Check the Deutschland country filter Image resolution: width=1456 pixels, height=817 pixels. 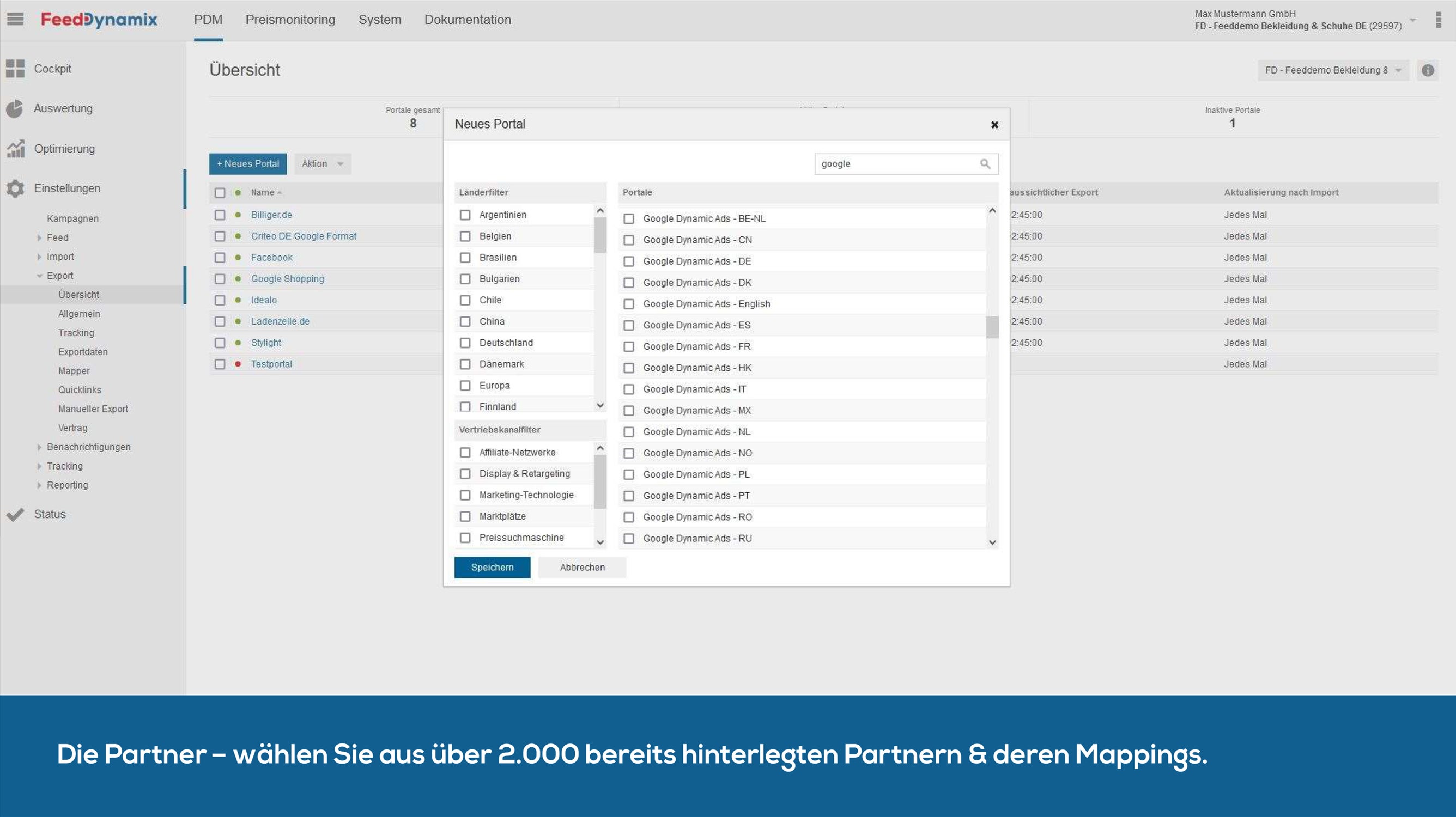(465, 343)
